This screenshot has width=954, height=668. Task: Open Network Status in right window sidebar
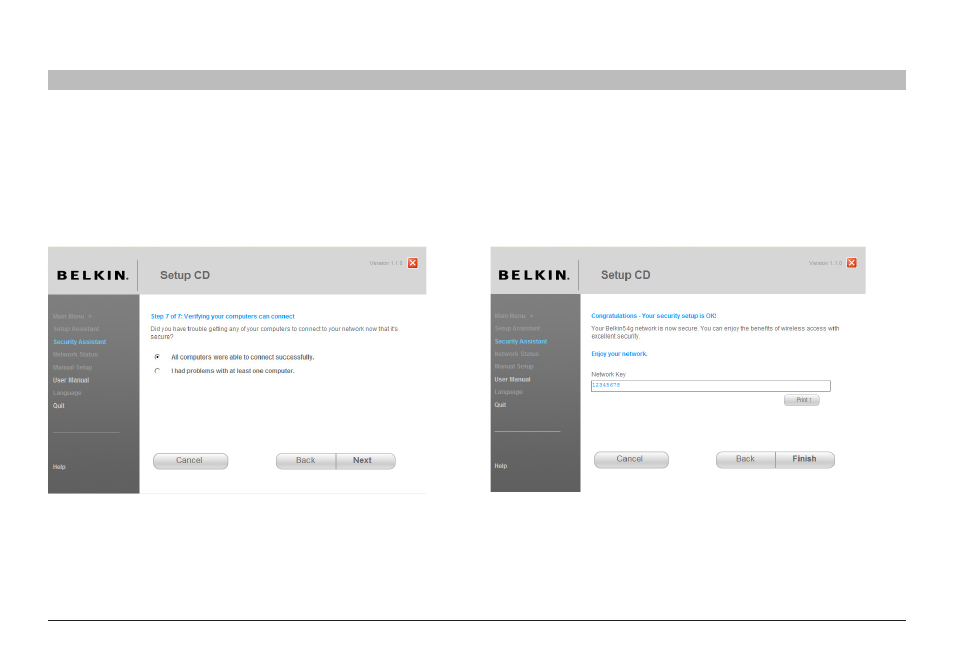[x=517, y=354]
